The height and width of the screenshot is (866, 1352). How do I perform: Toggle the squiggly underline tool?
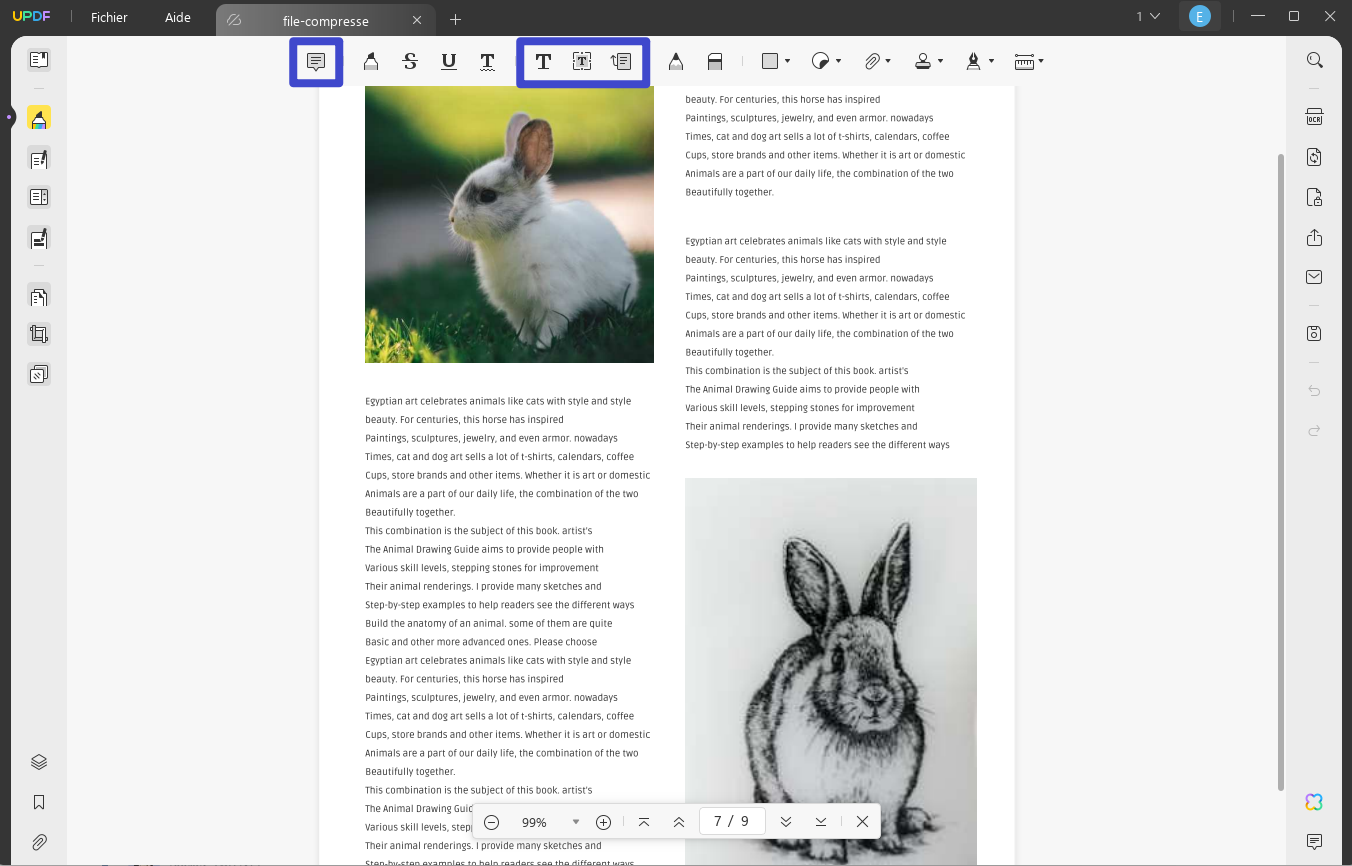click(x=487, y=61)
